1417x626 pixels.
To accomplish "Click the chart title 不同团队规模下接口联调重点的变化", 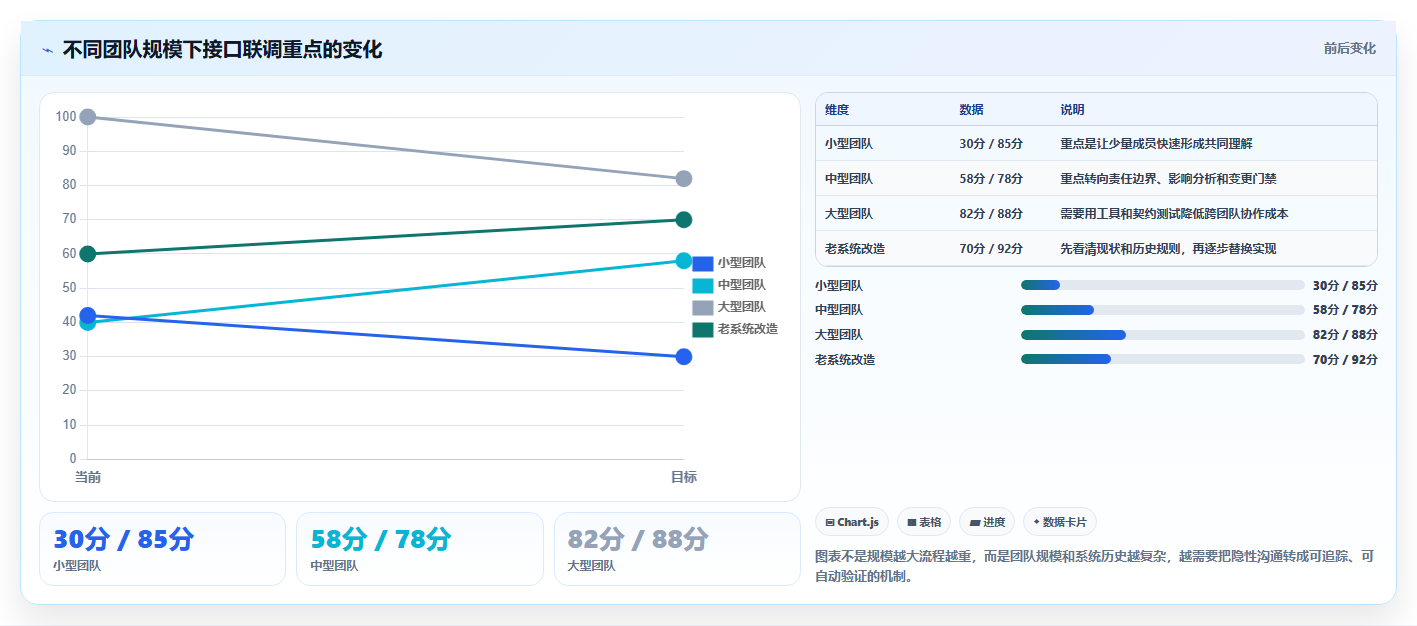I will pos(222,50).
